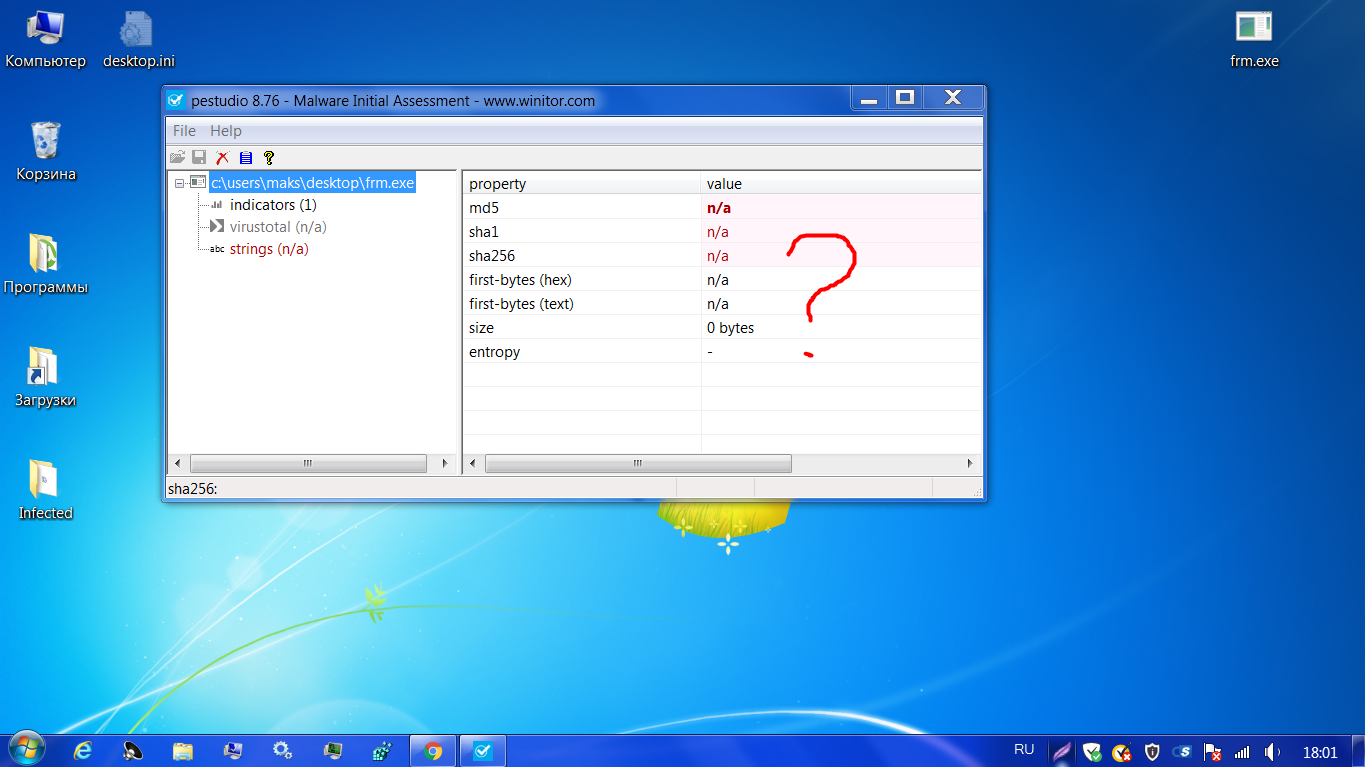Screen dimensions: 1365x767
Task: Select the Infected folder on the desktop
Action: (46, 491)
